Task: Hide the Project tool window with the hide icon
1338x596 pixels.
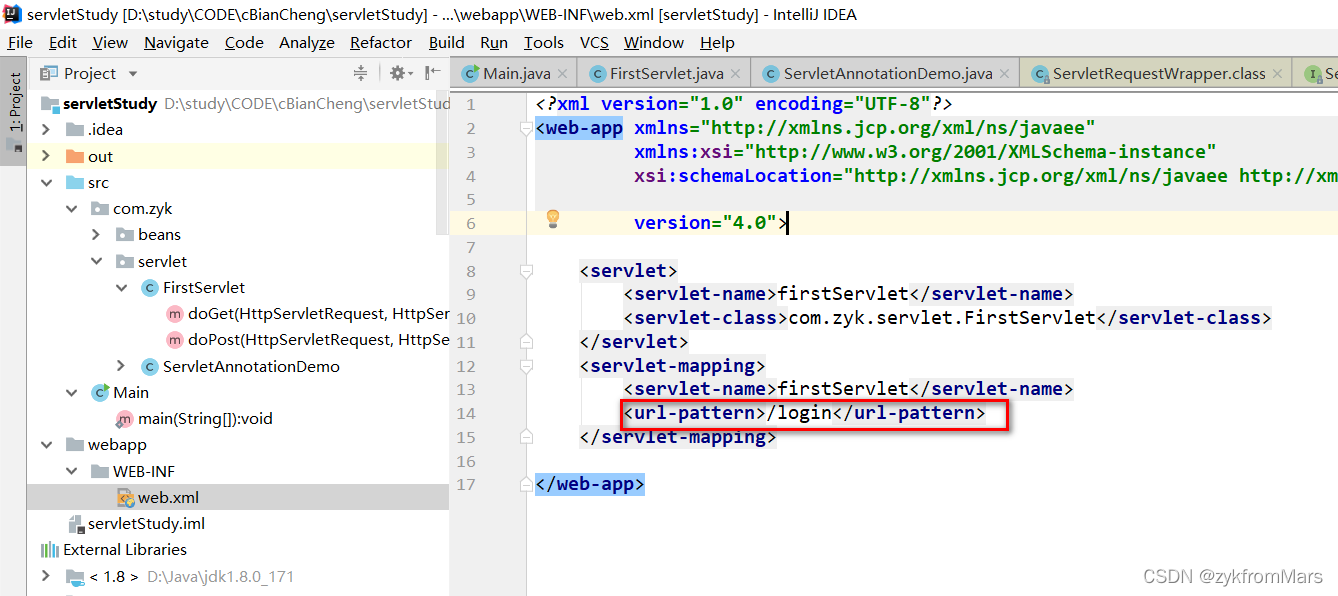Action: tap(433, 73)
